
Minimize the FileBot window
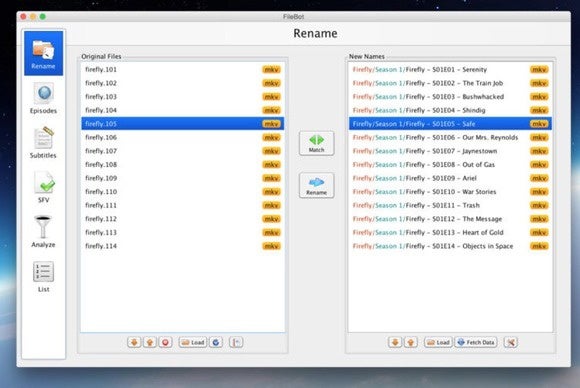(33, 17)
